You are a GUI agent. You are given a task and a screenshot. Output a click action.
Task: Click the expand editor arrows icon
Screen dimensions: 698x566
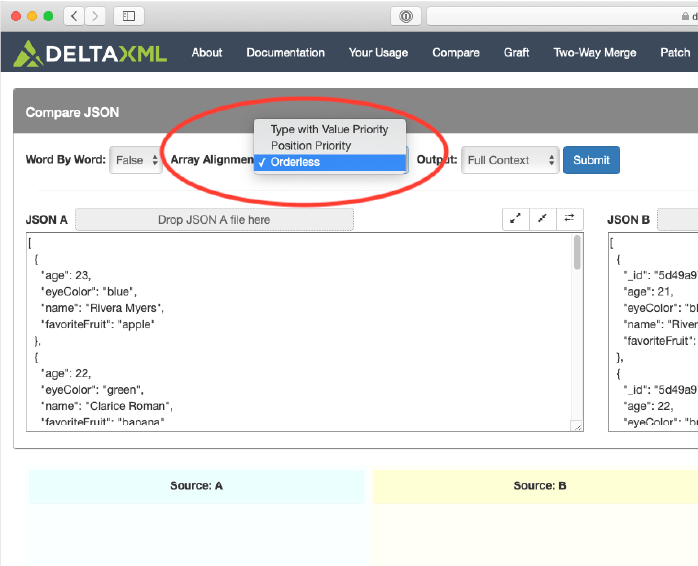(x=515, y=219)
